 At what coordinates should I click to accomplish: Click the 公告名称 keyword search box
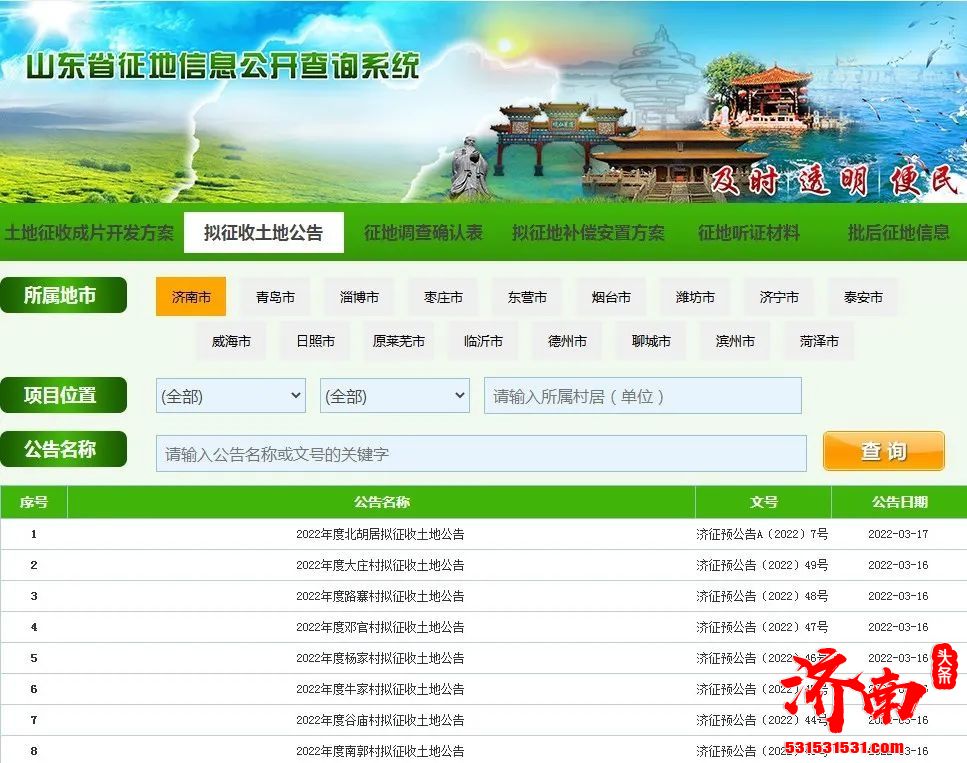click(481, 452)
